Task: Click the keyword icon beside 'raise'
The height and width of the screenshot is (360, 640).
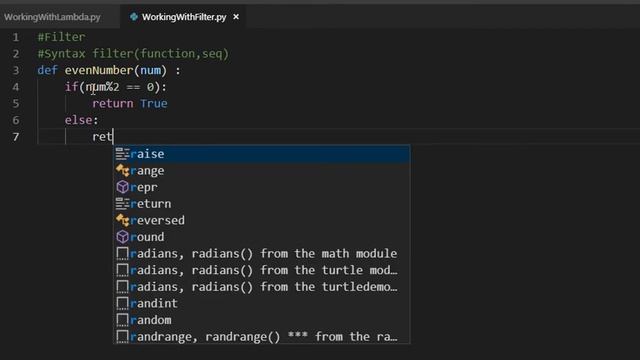Action: [122, 154]
